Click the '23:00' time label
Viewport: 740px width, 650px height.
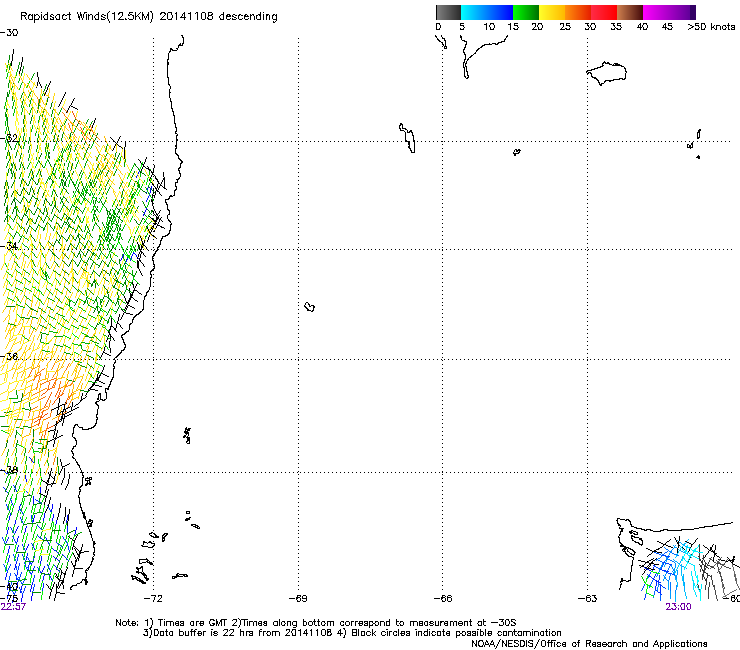(x=678, y=607)
